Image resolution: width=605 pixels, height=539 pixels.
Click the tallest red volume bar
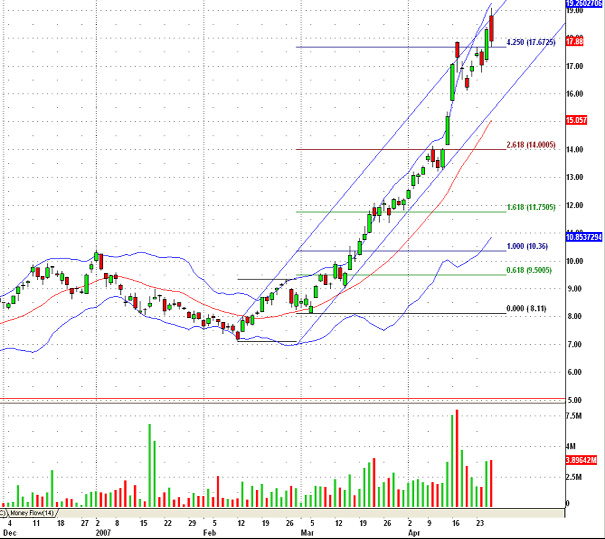click(x=457, y=458)
